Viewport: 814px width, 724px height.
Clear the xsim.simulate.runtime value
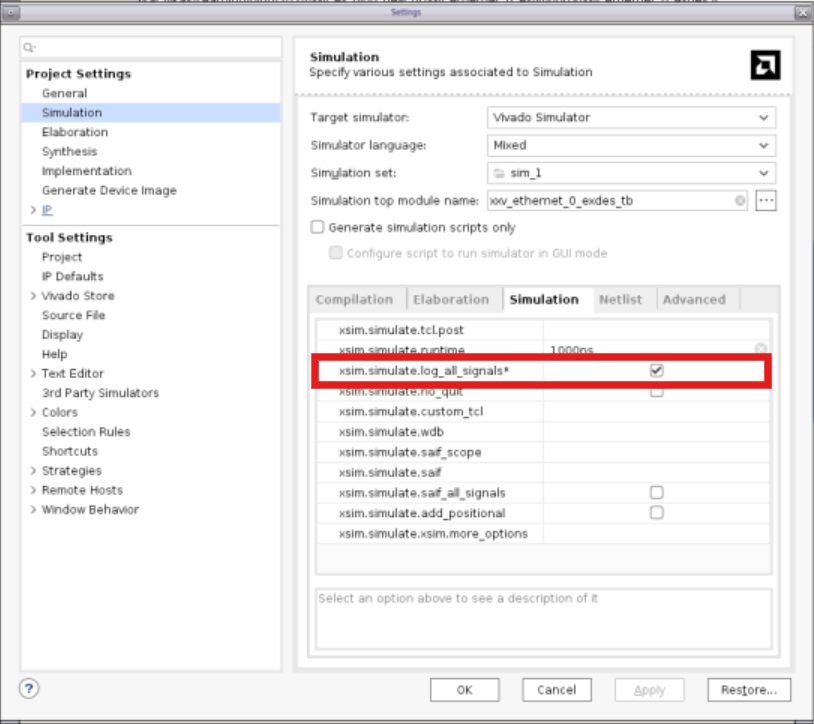[761, 350]
